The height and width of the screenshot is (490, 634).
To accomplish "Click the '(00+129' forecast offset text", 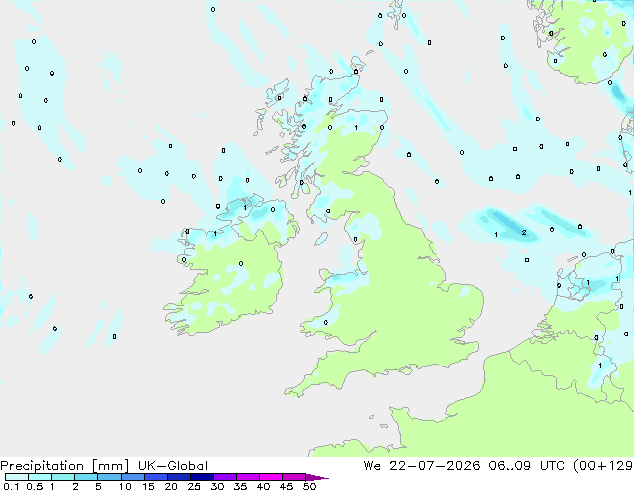I will 603,466.
